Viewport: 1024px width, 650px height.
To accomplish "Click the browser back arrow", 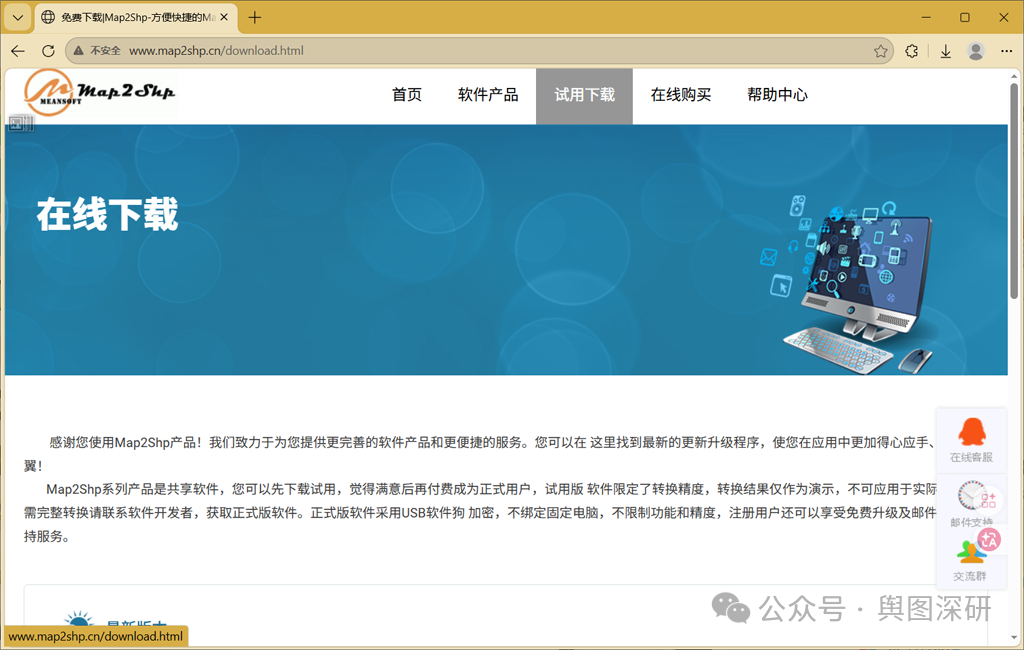I will tap(18, 51).
